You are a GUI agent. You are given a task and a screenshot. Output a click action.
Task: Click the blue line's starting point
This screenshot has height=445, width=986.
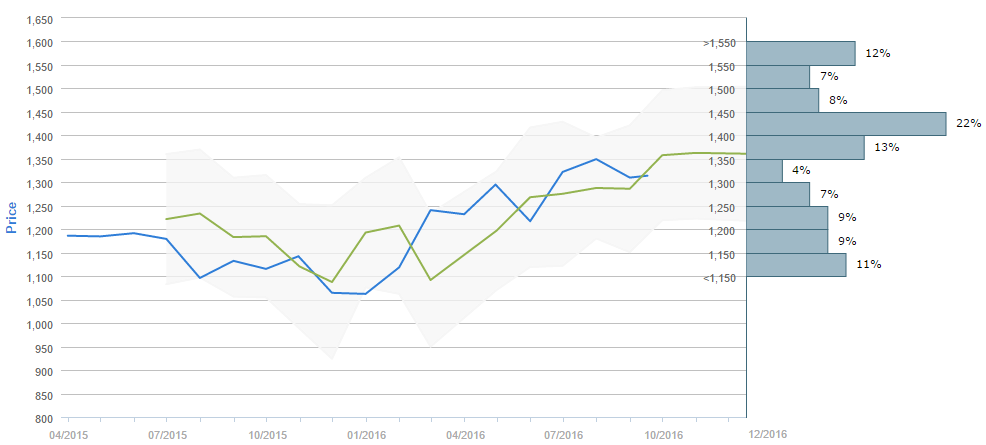[x=67, y=236]
